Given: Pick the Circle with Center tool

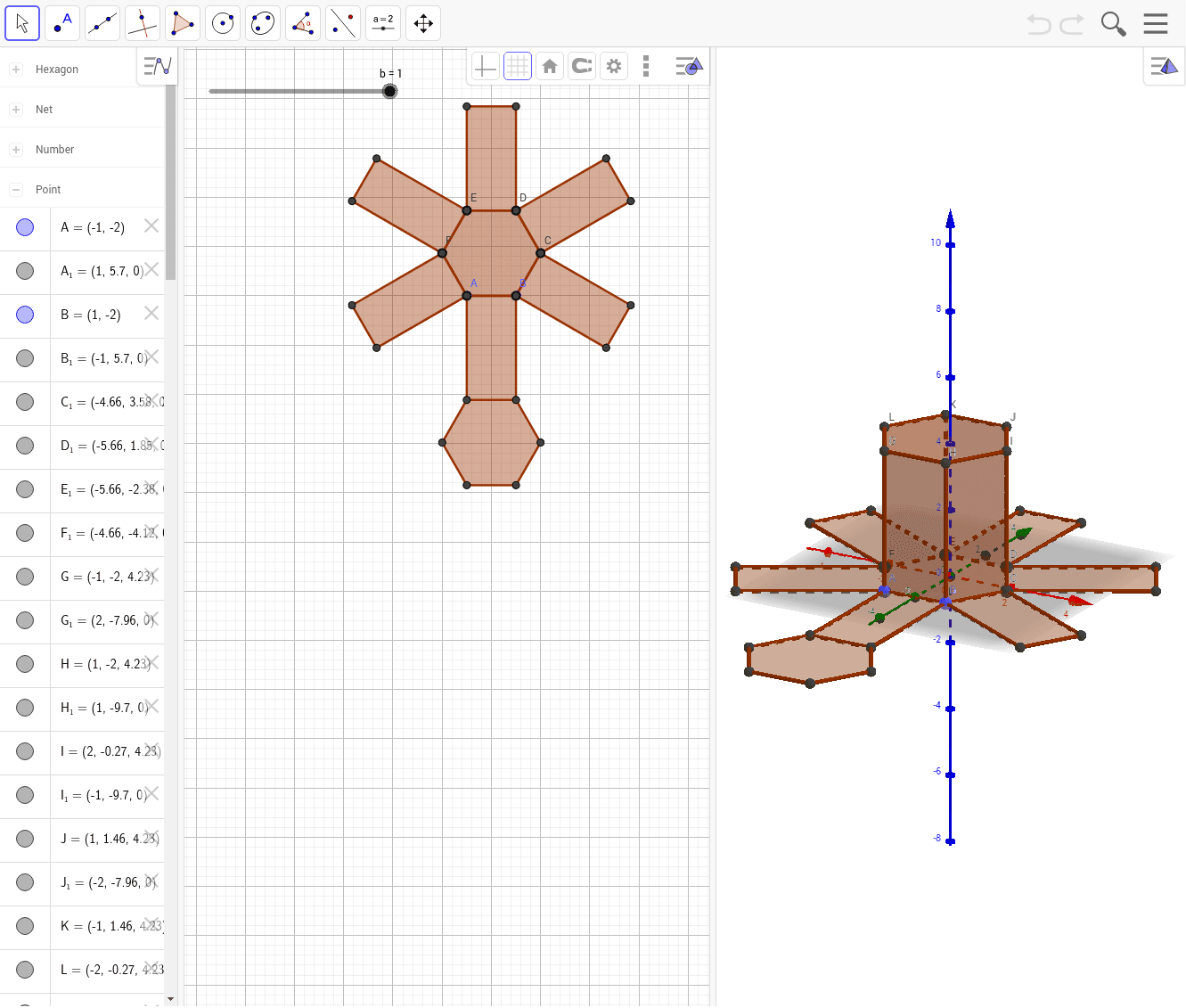Looking at the screenshot, I should [223, 23].
